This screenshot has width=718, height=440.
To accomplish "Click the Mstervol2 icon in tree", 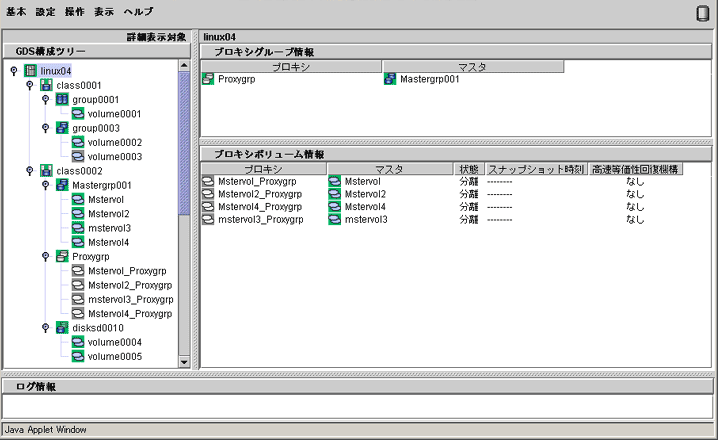I will 78,213.
